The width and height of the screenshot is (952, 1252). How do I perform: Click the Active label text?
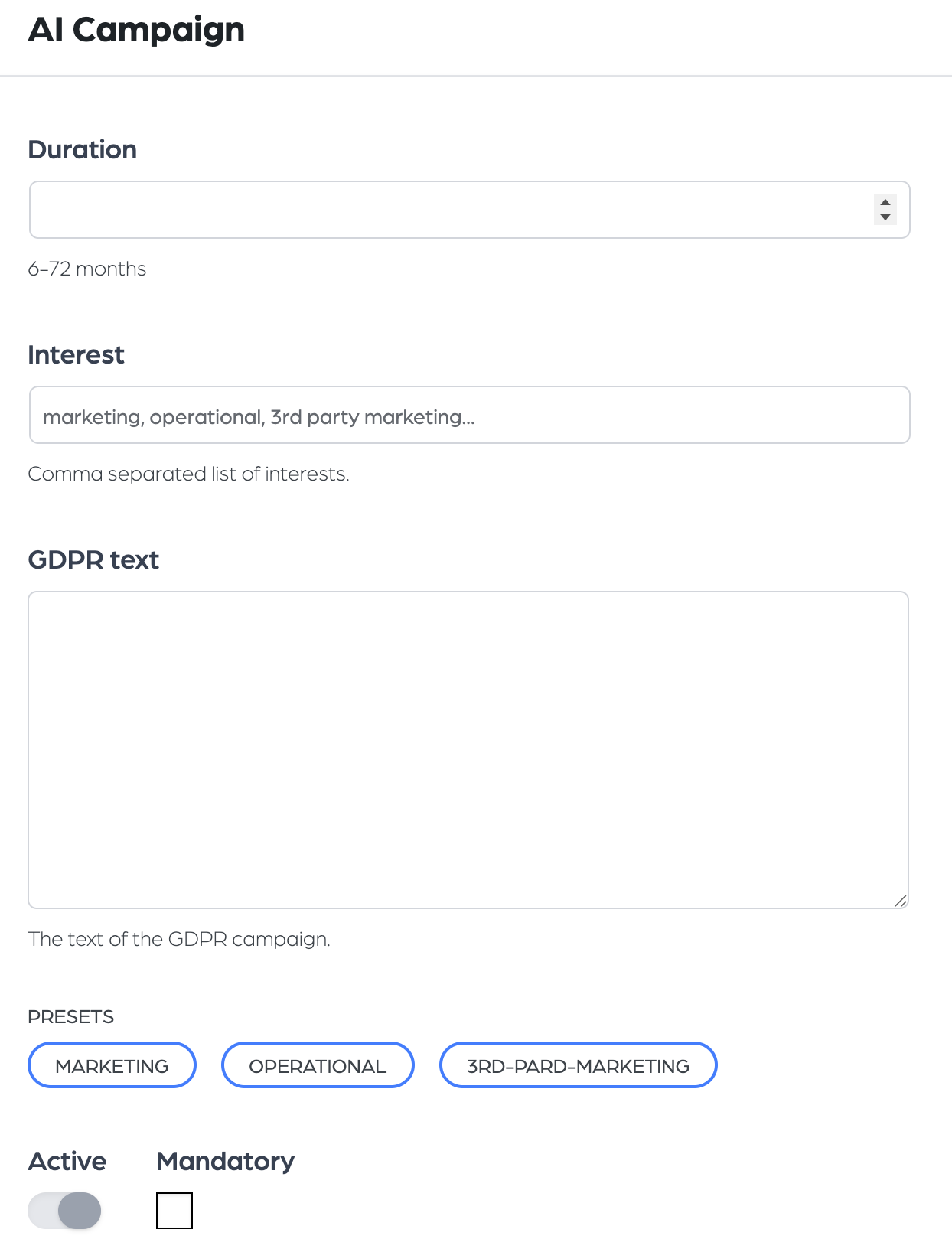(67, 1161)
